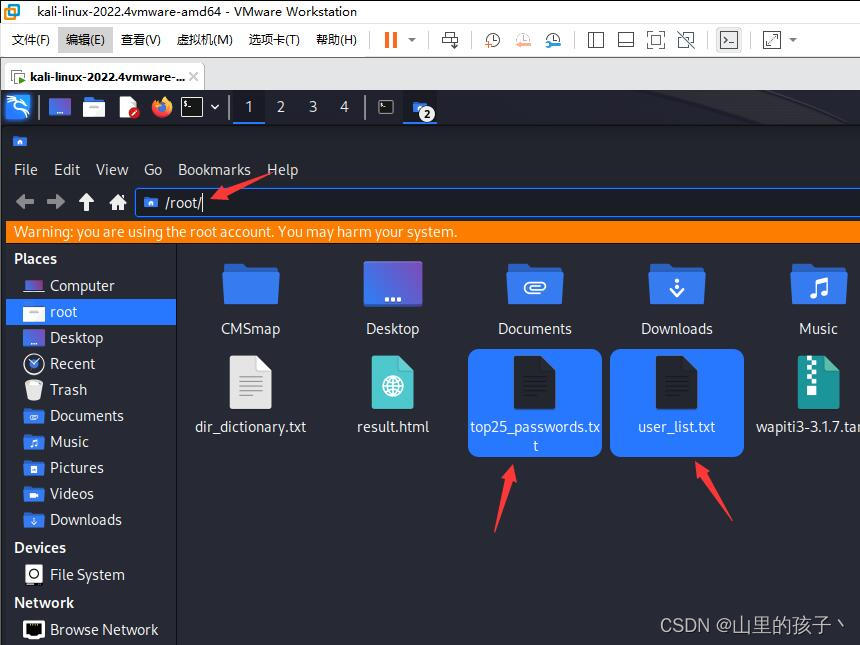Open the dropdown arrow next to the pause button

pyautogui.click(x=412, y=40)
